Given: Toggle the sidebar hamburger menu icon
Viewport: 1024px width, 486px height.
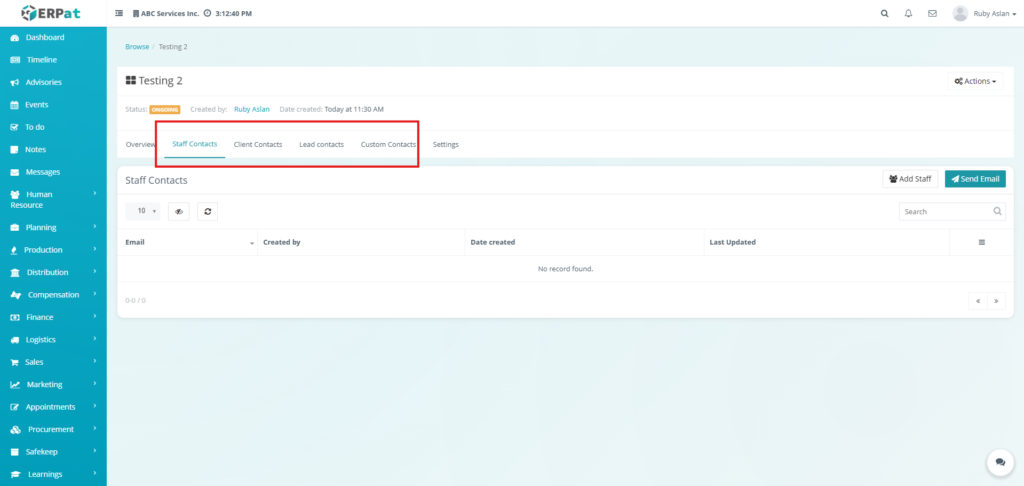Looking at the screenshot, I should click(120, 14).
